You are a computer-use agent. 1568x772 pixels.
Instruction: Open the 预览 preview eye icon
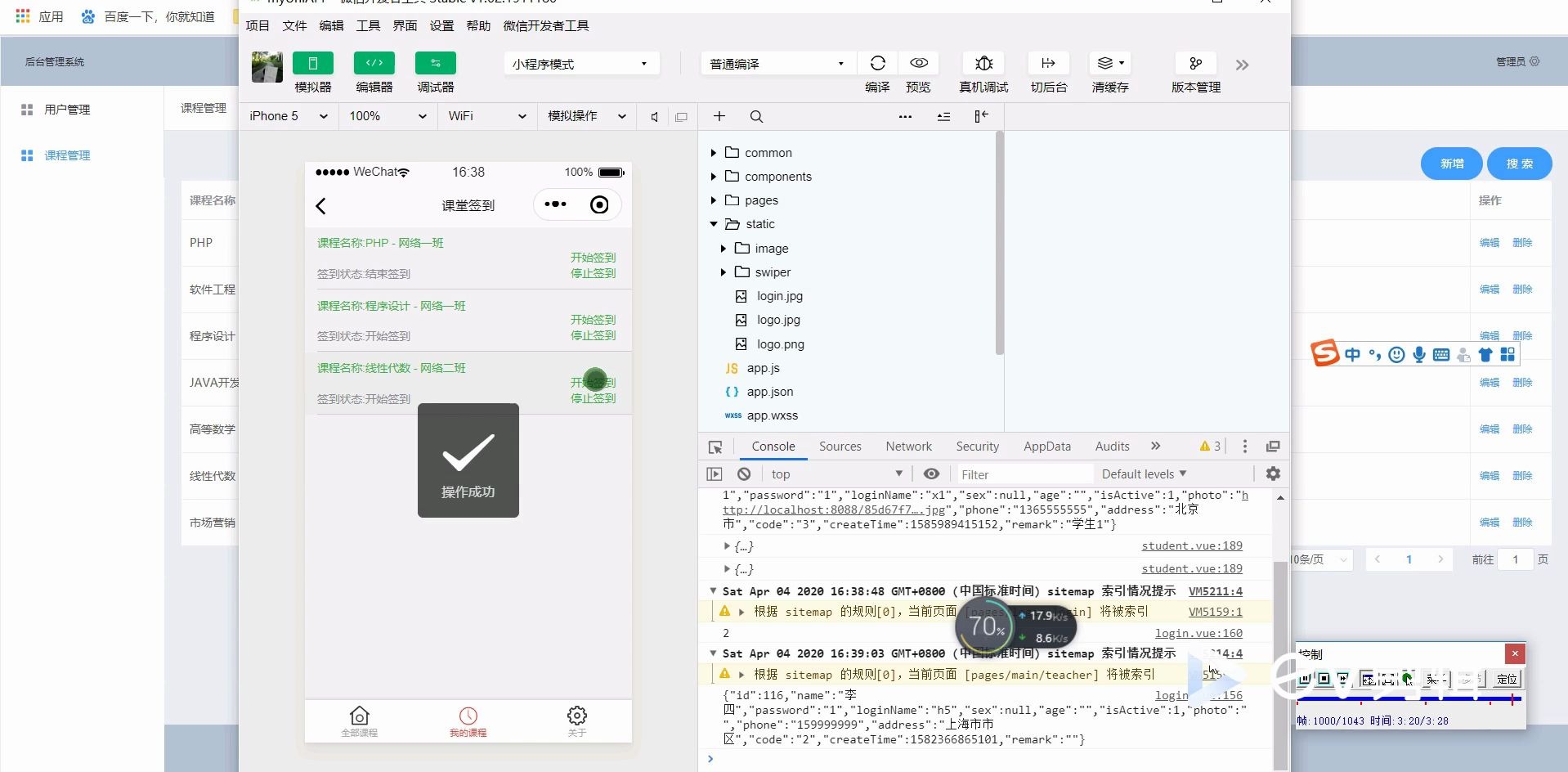[918, 63]
